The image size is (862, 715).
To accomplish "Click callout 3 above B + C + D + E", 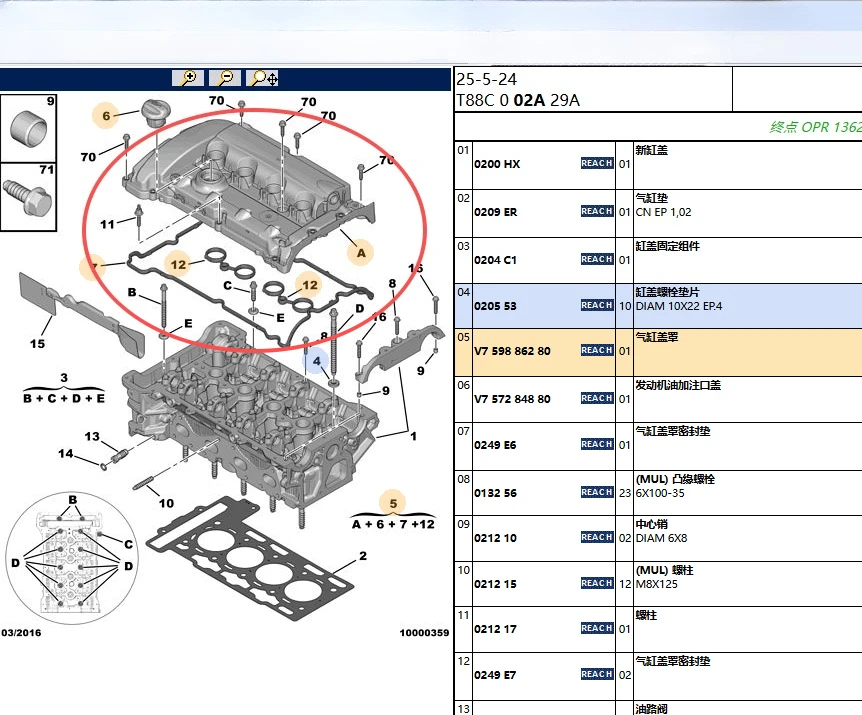I will pos(64,378).
